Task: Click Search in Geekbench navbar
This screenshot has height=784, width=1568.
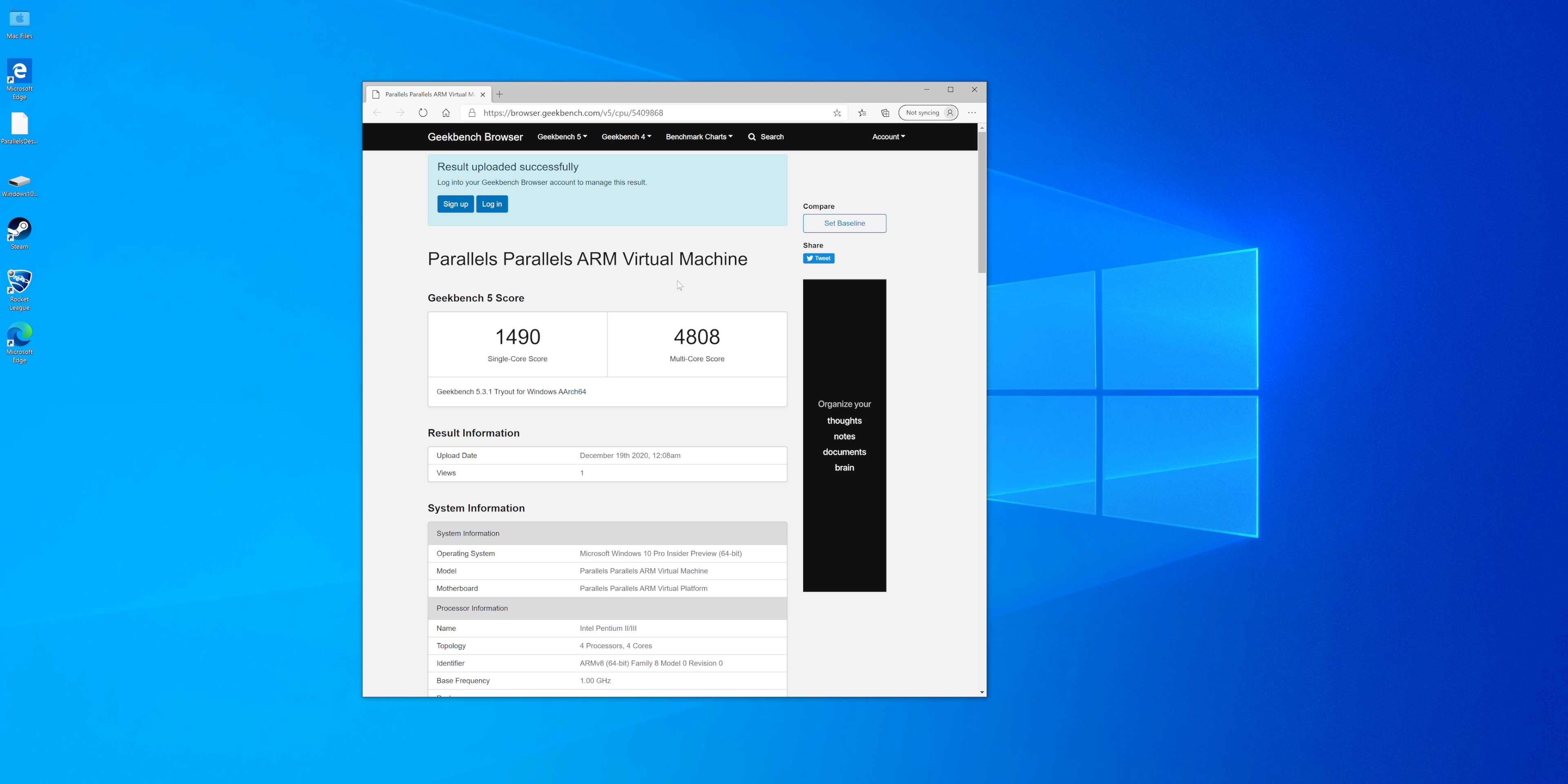Action: 766,137
